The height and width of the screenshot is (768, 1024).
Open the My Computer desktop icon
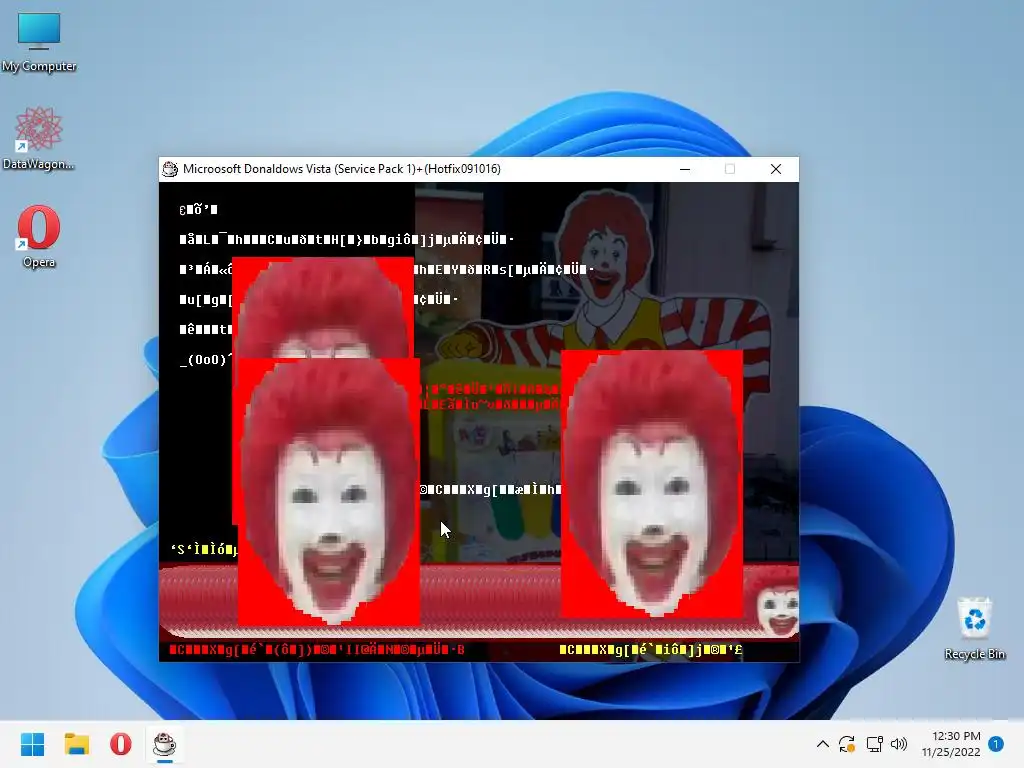[x=39, y=42]
